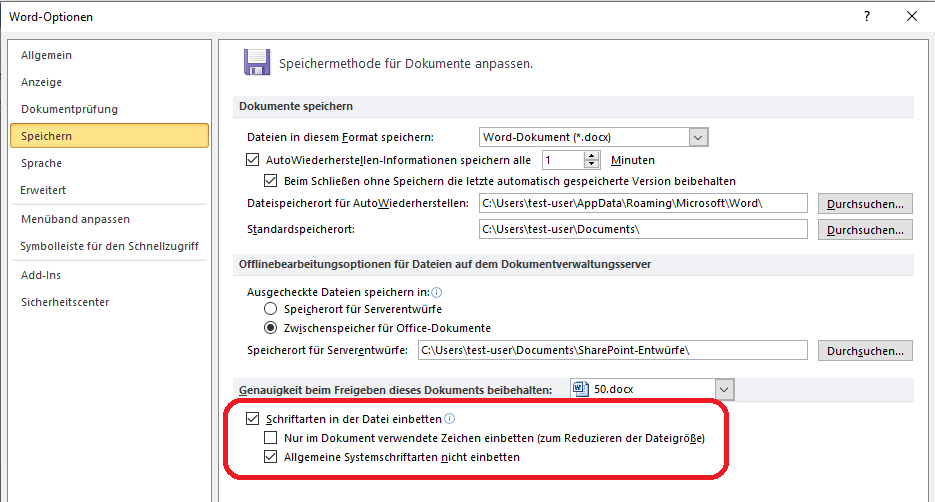Increase the AutoRecover minutes spinner

click(592, 155)
